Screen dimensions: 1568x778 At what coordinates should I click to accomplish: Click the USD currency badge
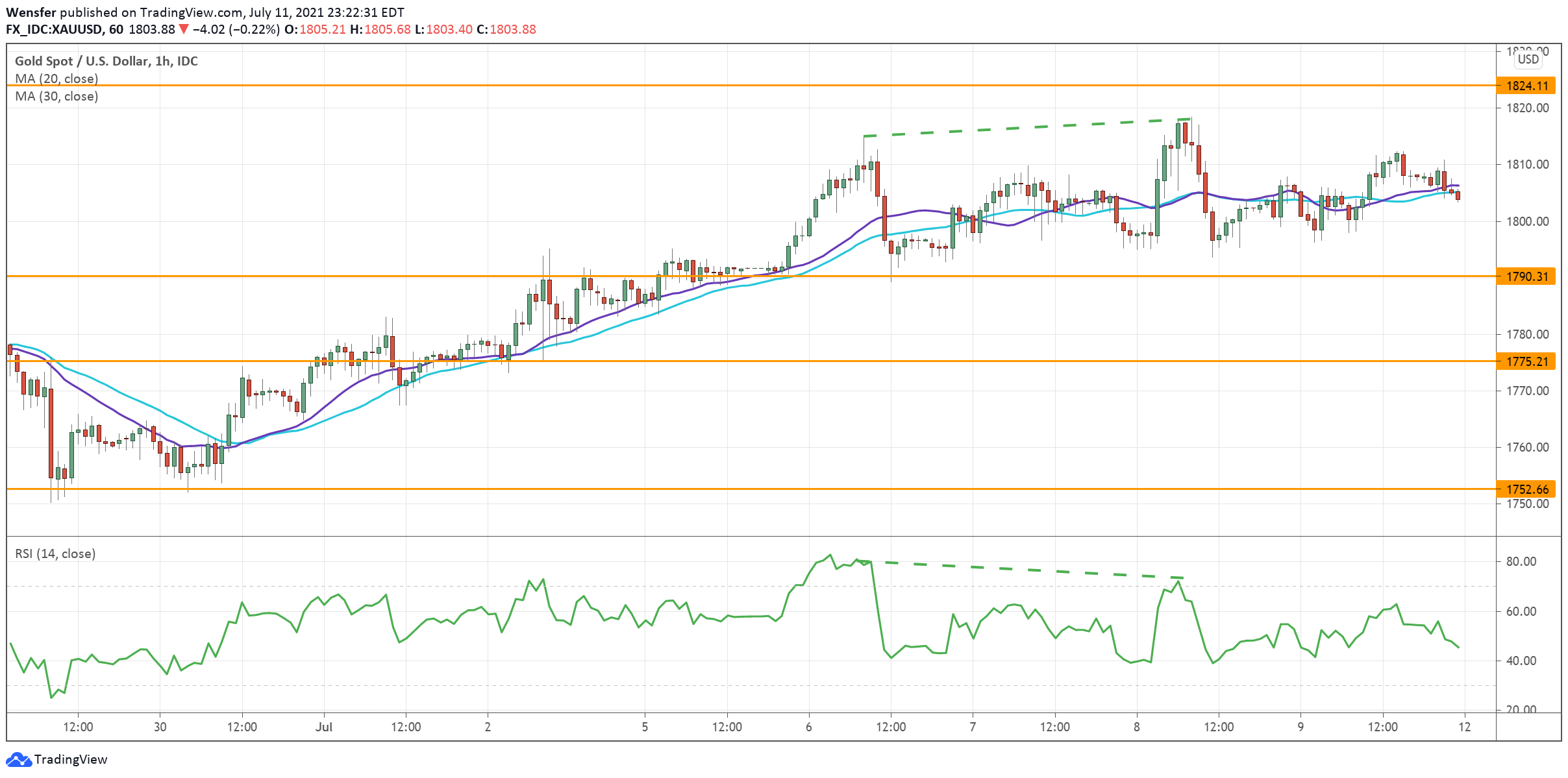tap(1528, 59)
